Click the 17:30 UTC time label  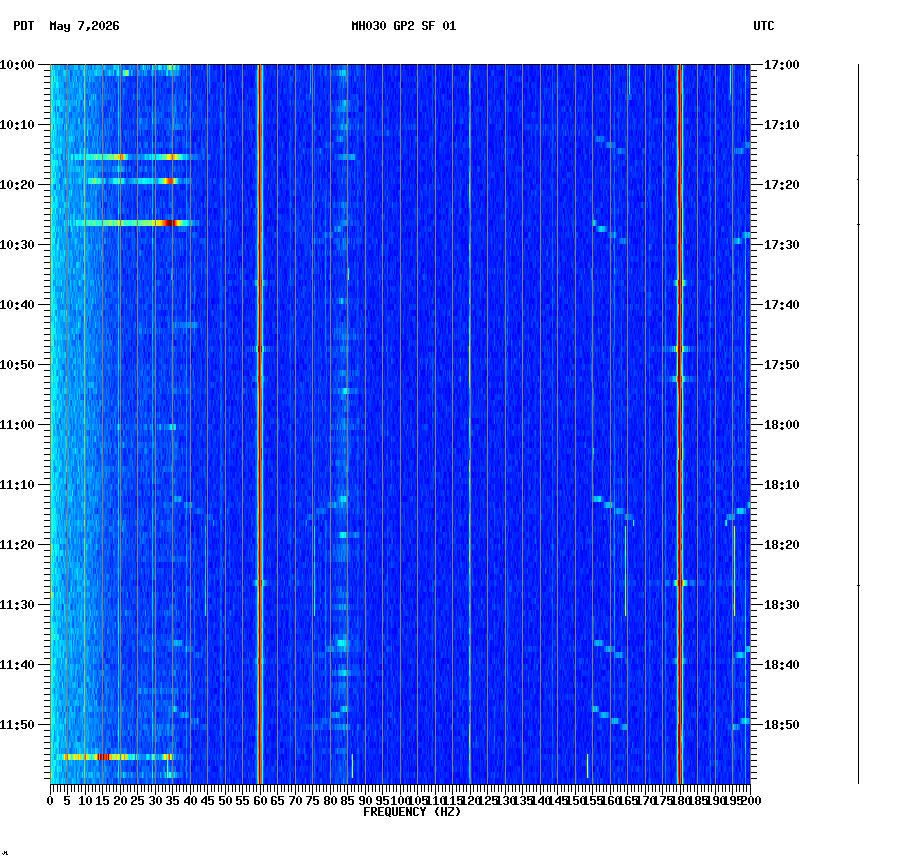(x=782, y=245)
